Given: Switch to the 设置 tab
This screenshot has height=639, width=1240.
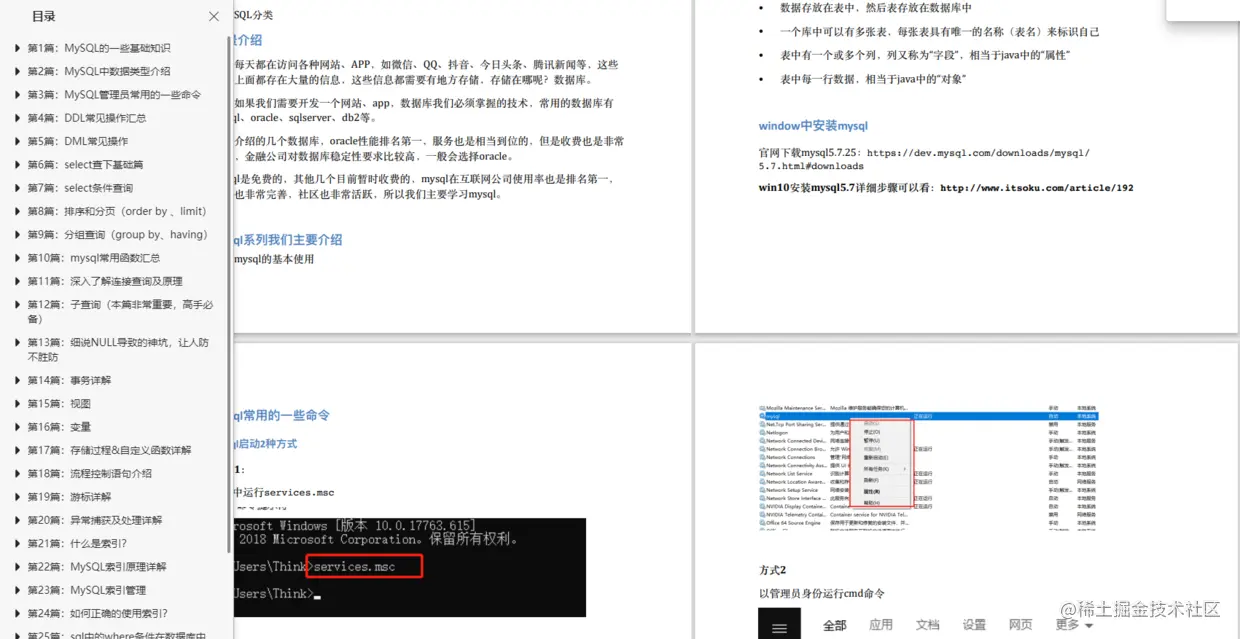Looking at the screenshot, I should [974, 625].
